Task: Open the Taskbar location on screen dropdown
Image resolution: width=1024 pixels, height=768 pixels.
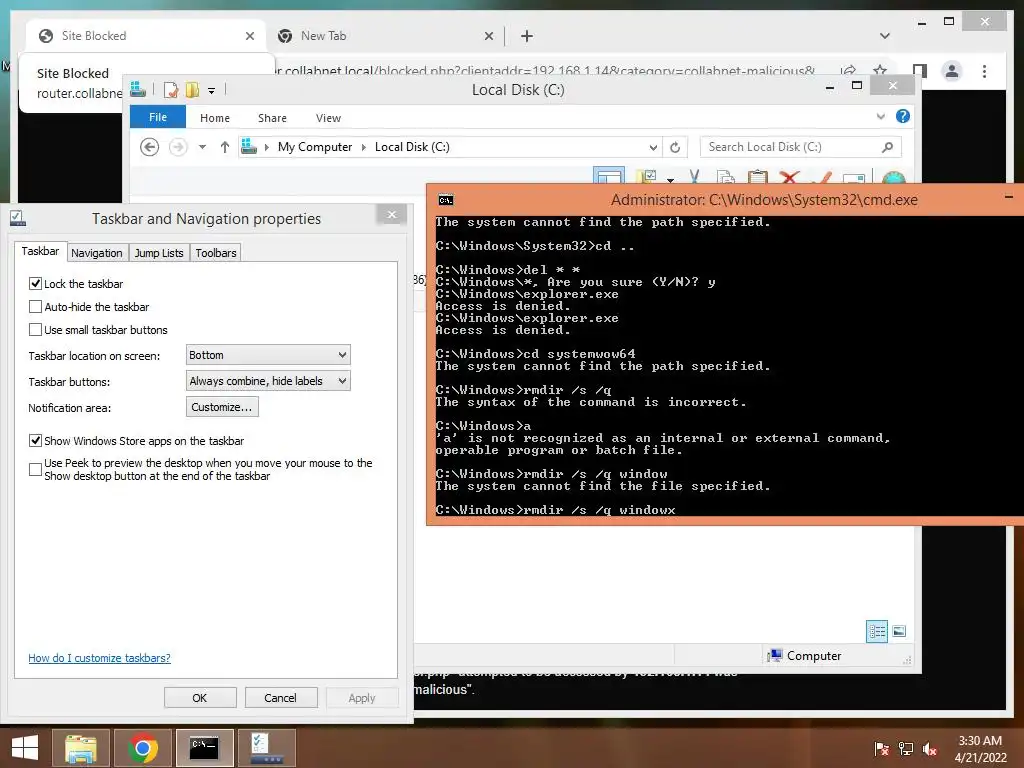Action: point(268,355)
